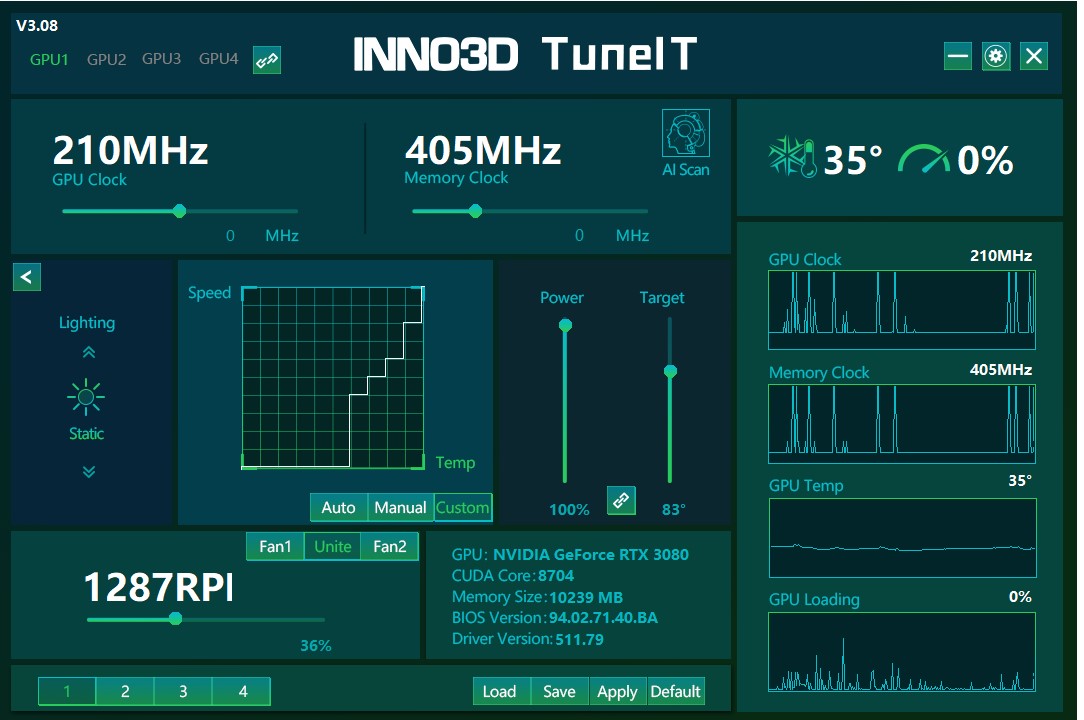
Task: Click the Static lighting sun icon
Action: pyautogui.click(x=86, y=397)
